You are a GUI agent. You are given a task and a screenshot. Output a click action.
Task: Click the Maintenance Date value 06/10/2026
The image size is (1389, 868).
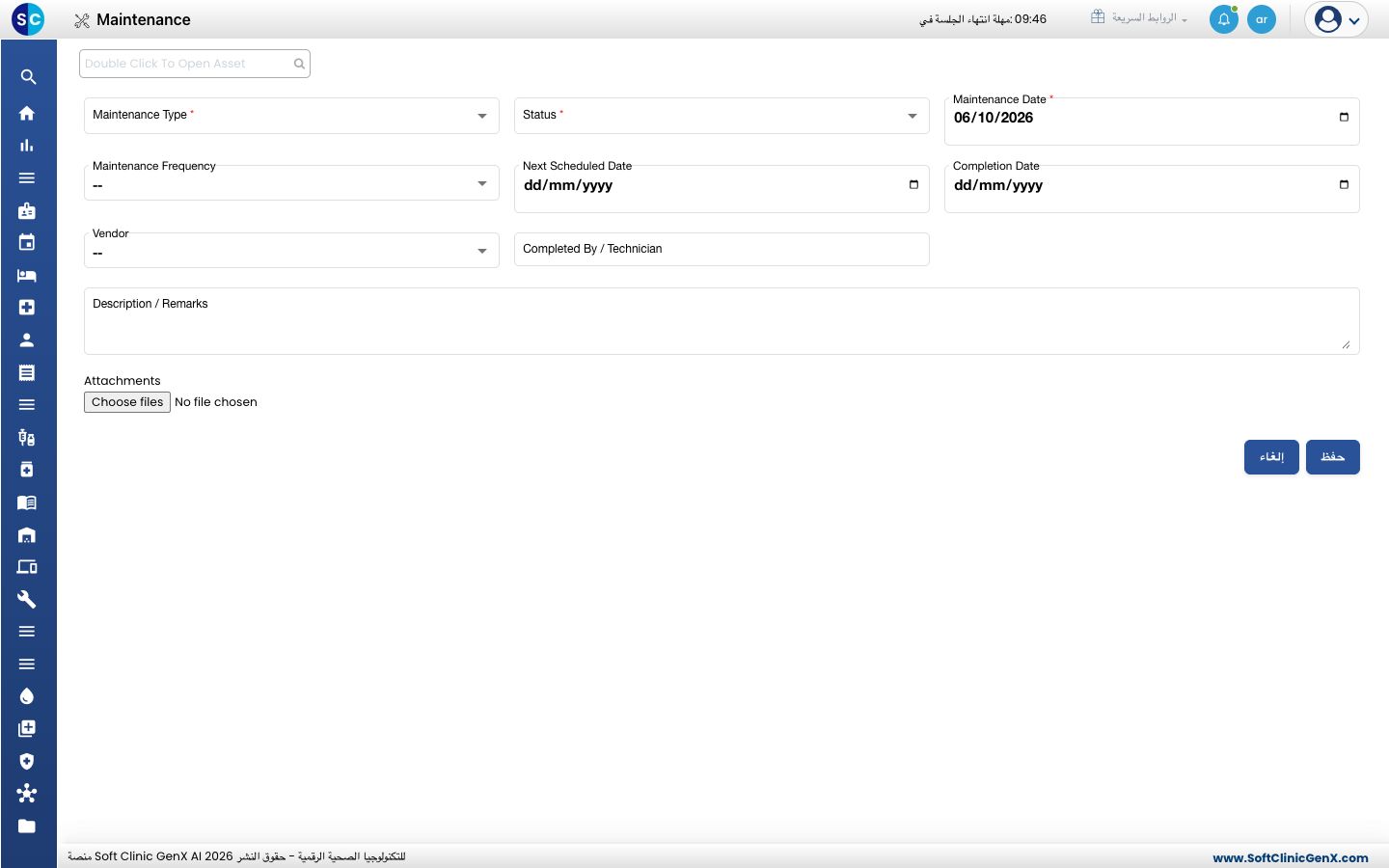(x=994, y=118)
